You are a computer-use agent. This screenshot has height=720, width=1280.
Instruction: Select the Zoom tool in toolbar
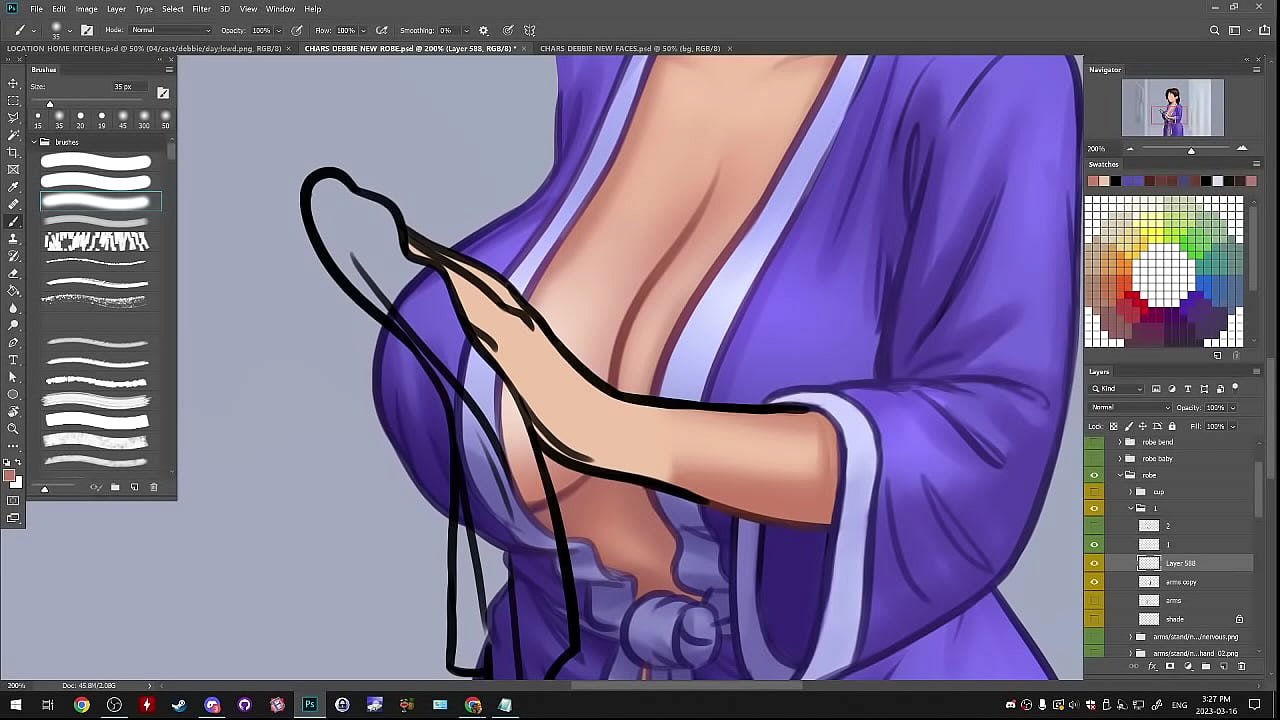click(13, 428)
